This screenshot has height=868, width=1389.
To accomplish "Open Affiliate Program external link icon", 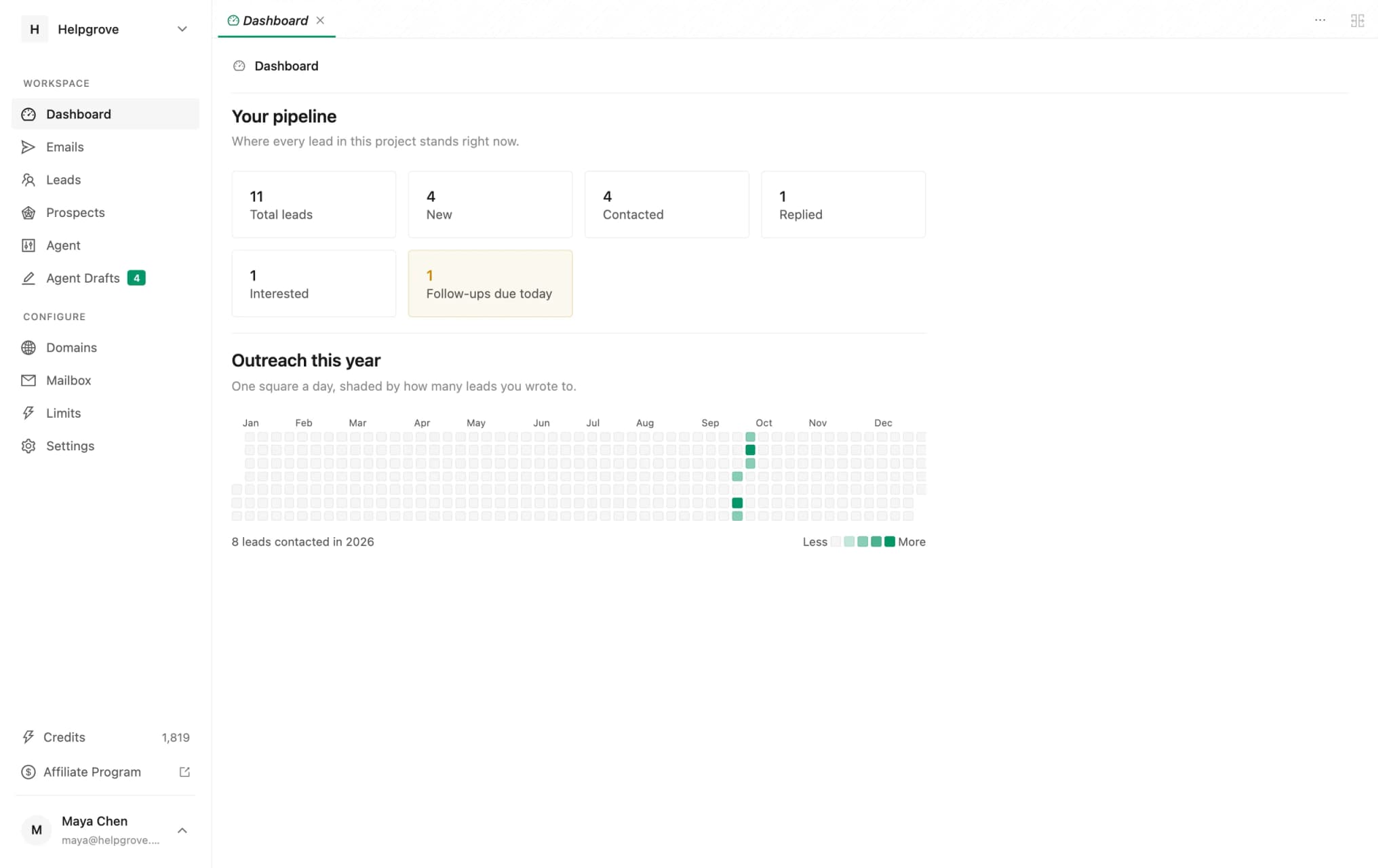I will pos(184,772).
